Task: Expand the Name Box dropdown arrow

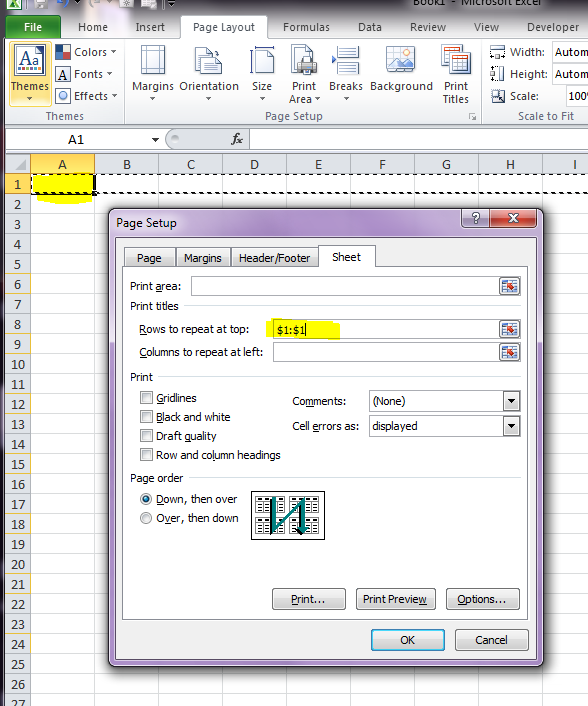Action: 155,140
